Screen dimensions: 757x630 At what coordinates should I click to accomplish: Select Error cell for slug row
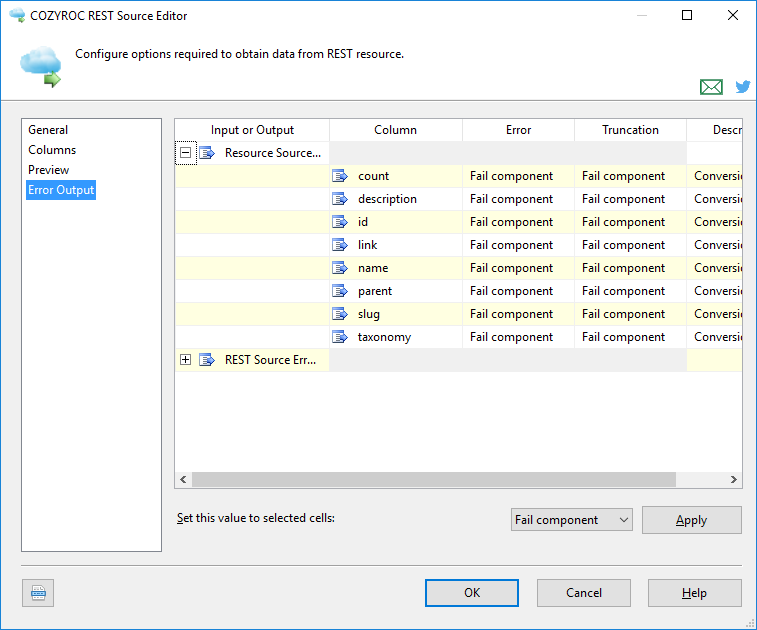519,314
